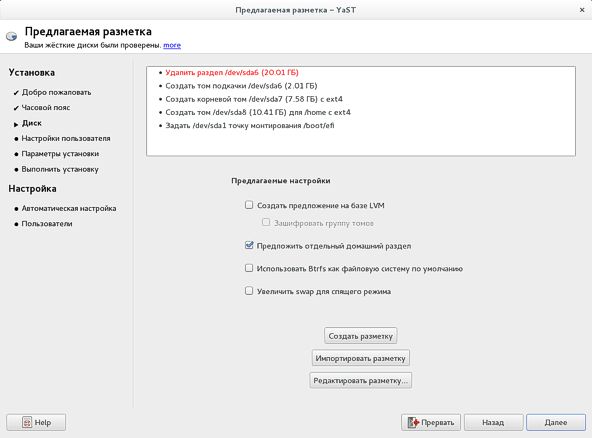Open Редактировать разметку... dialog
The image size is (592, 438).
[361, 380]
